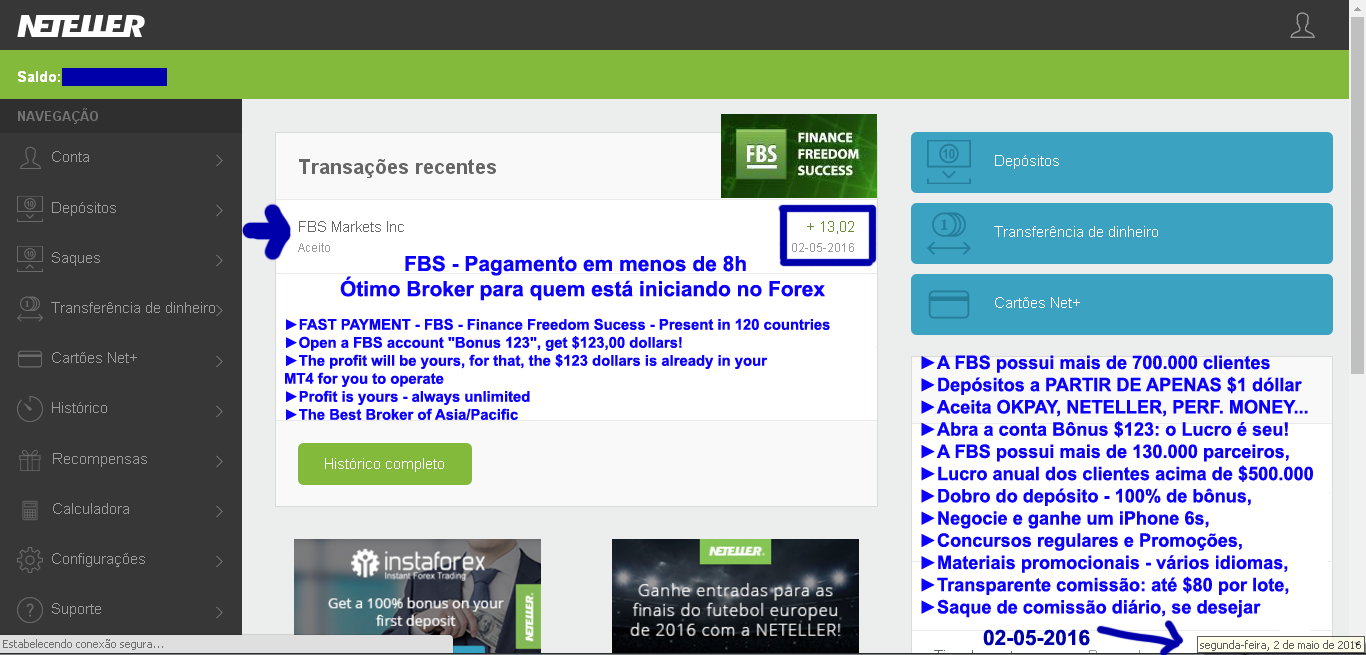Click the FBS Finance Freedom Success banner
The width and height of the screenshot is (1366, 655).
[799, 156]
